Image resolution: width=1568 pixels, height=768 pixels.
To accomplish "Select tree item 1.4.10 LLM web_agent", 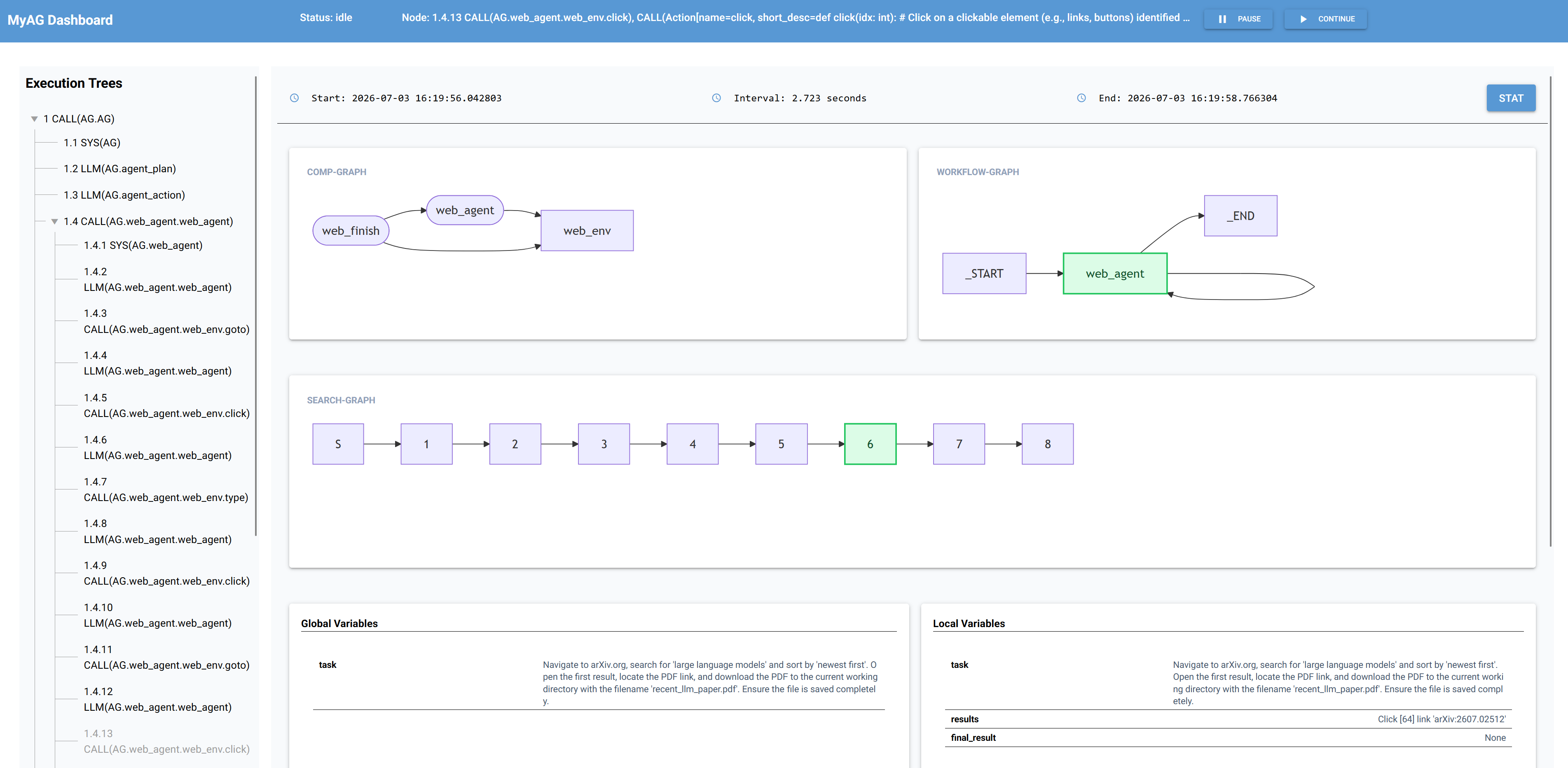I will coord(158,616).
